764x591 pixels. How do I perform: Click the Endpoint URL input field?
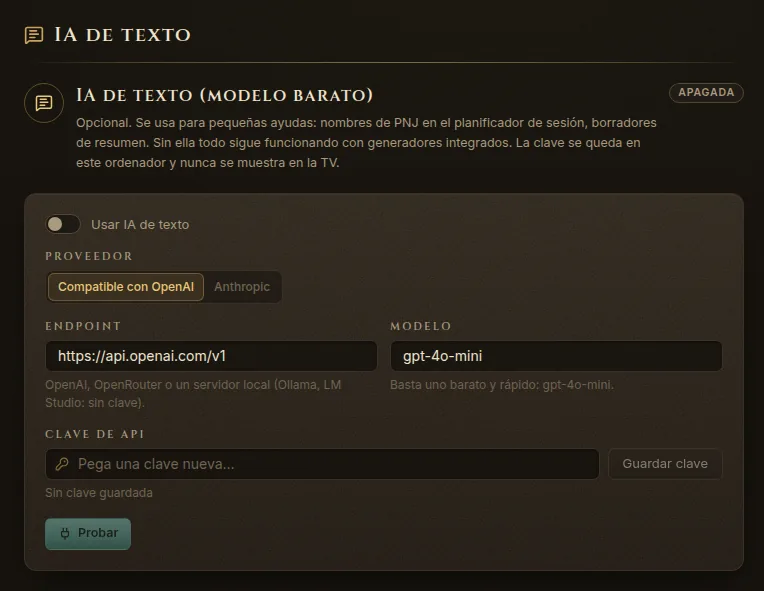211,356
